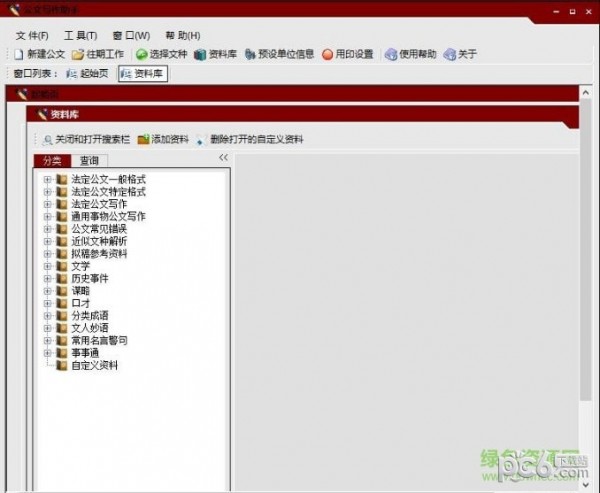Image resolution: width=600 pixels, height=493 pixels.
Task: Select the 文人妙语 tree label
Action: click(x=90, y=328)
